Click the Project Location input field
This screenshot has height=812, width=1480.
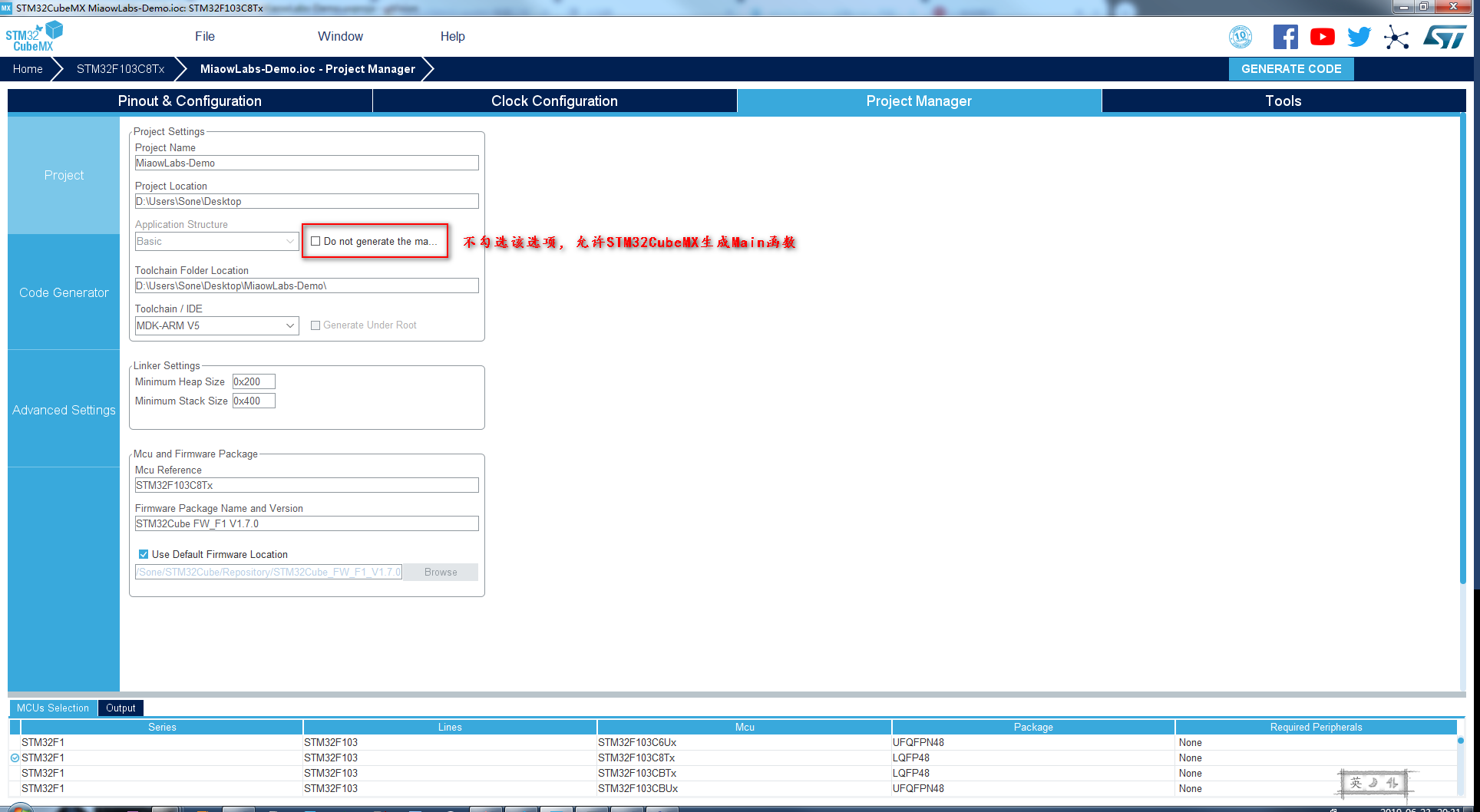click(307, 201)
